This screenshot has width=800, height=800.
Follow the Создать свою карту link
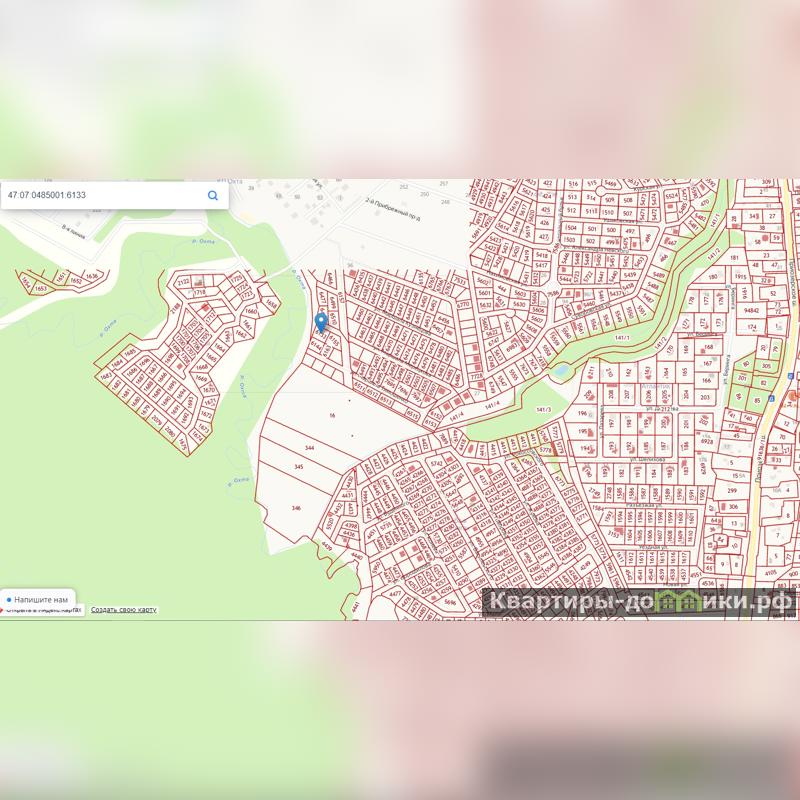(123, 610)
